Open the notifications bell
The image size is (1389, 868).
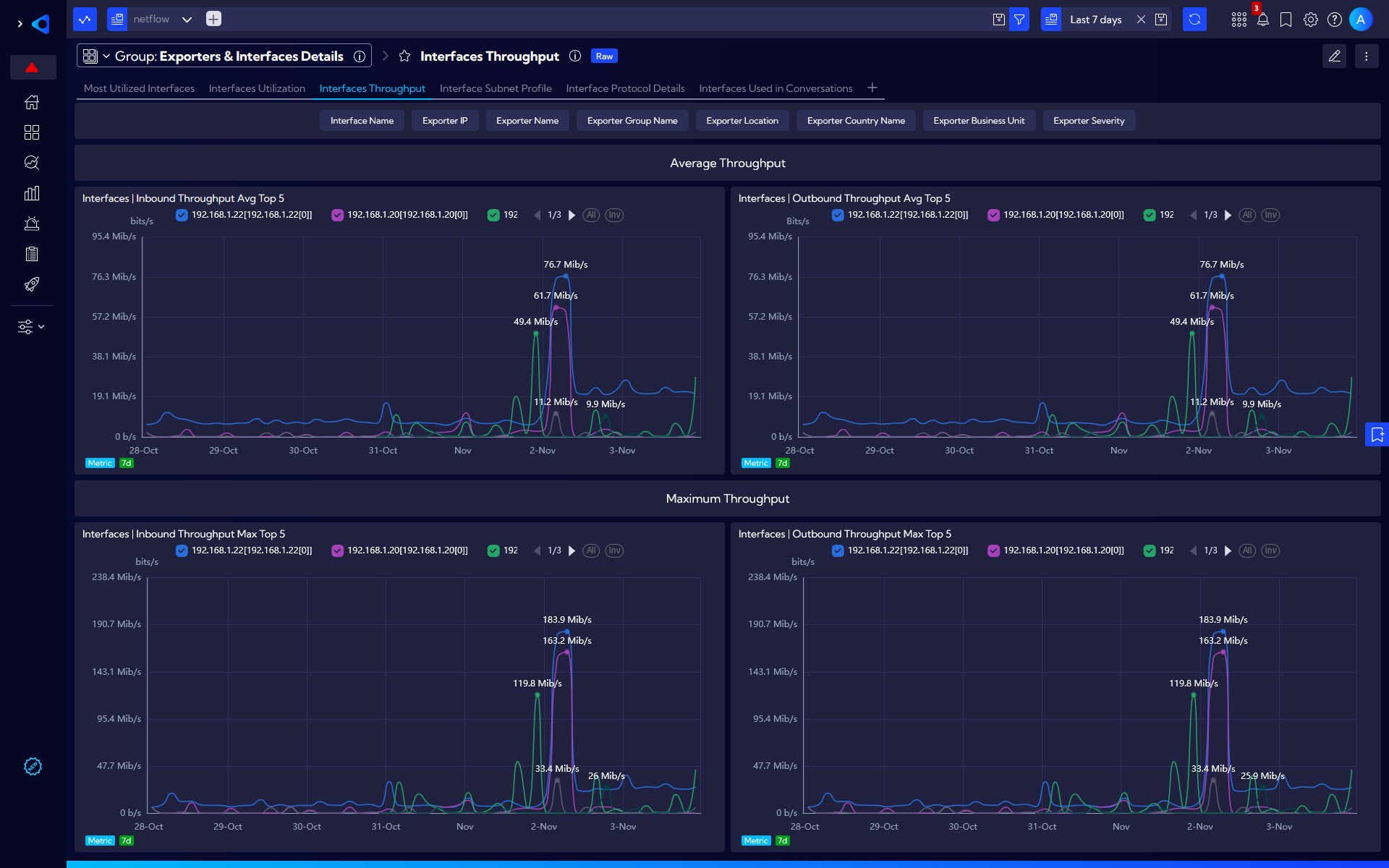pyautogui.click(x=1262, y=20)
